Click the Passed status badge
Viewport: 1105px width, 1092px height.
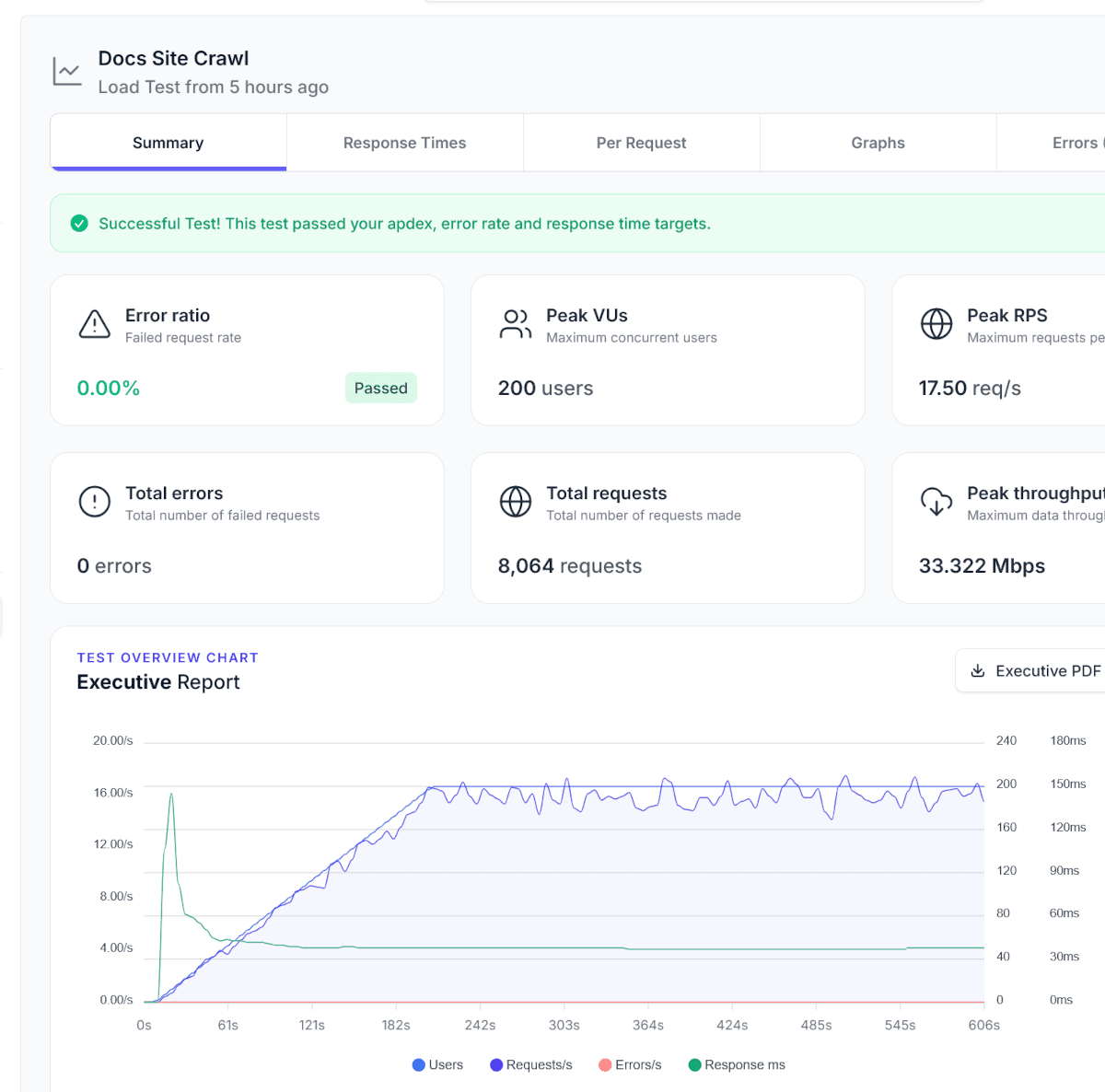380,388
